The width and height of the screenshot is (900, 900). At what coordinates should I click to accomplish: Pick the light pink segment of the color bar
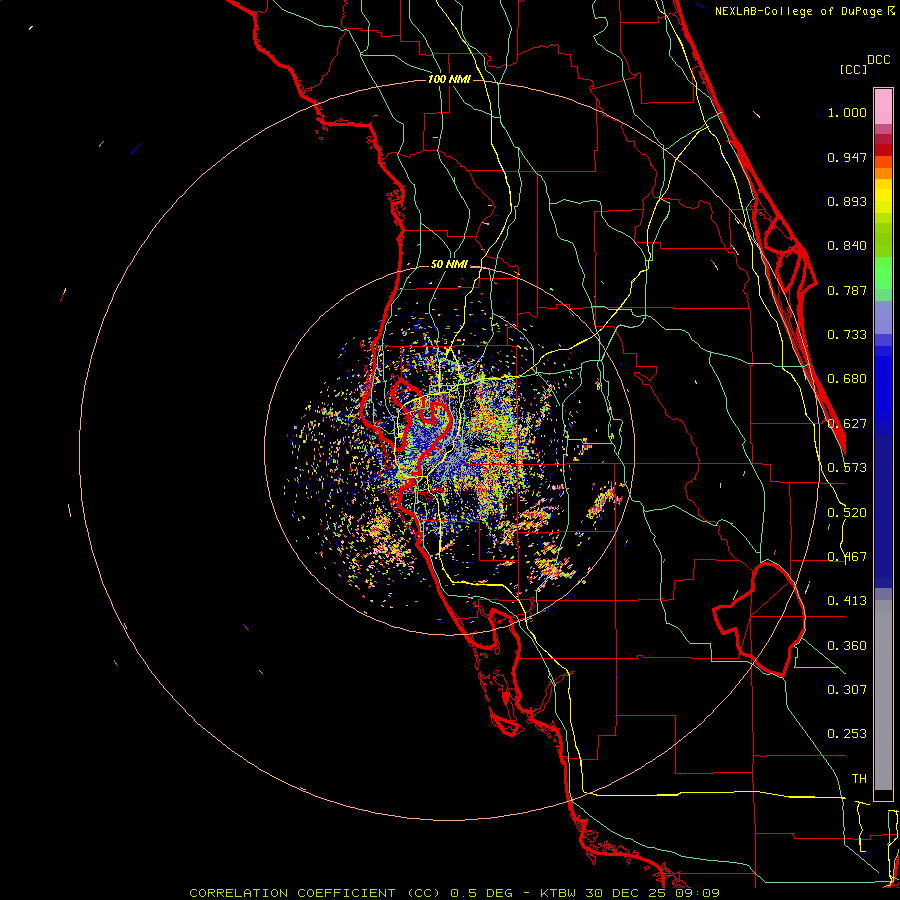883,107
